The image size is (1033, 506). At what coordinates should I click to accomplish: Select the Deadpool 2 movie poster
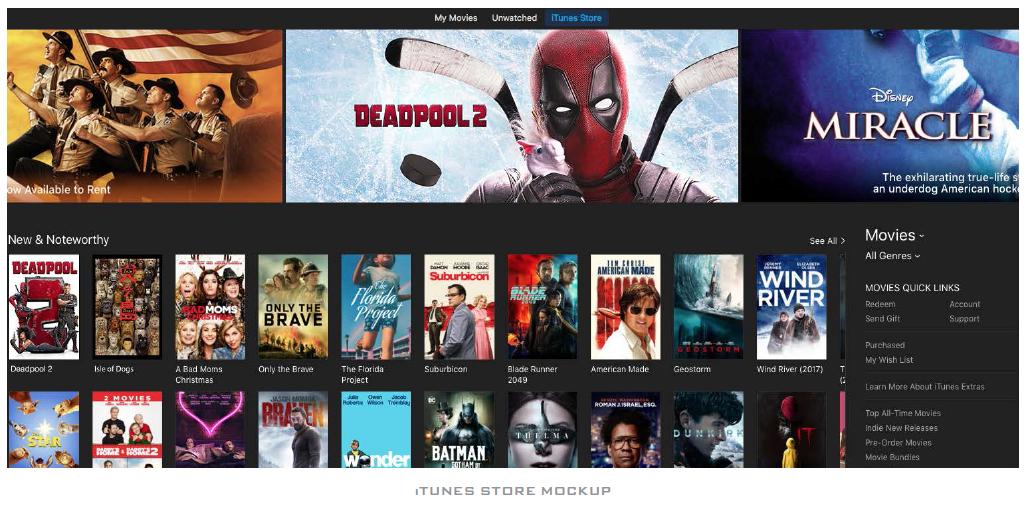coord(43,307)
